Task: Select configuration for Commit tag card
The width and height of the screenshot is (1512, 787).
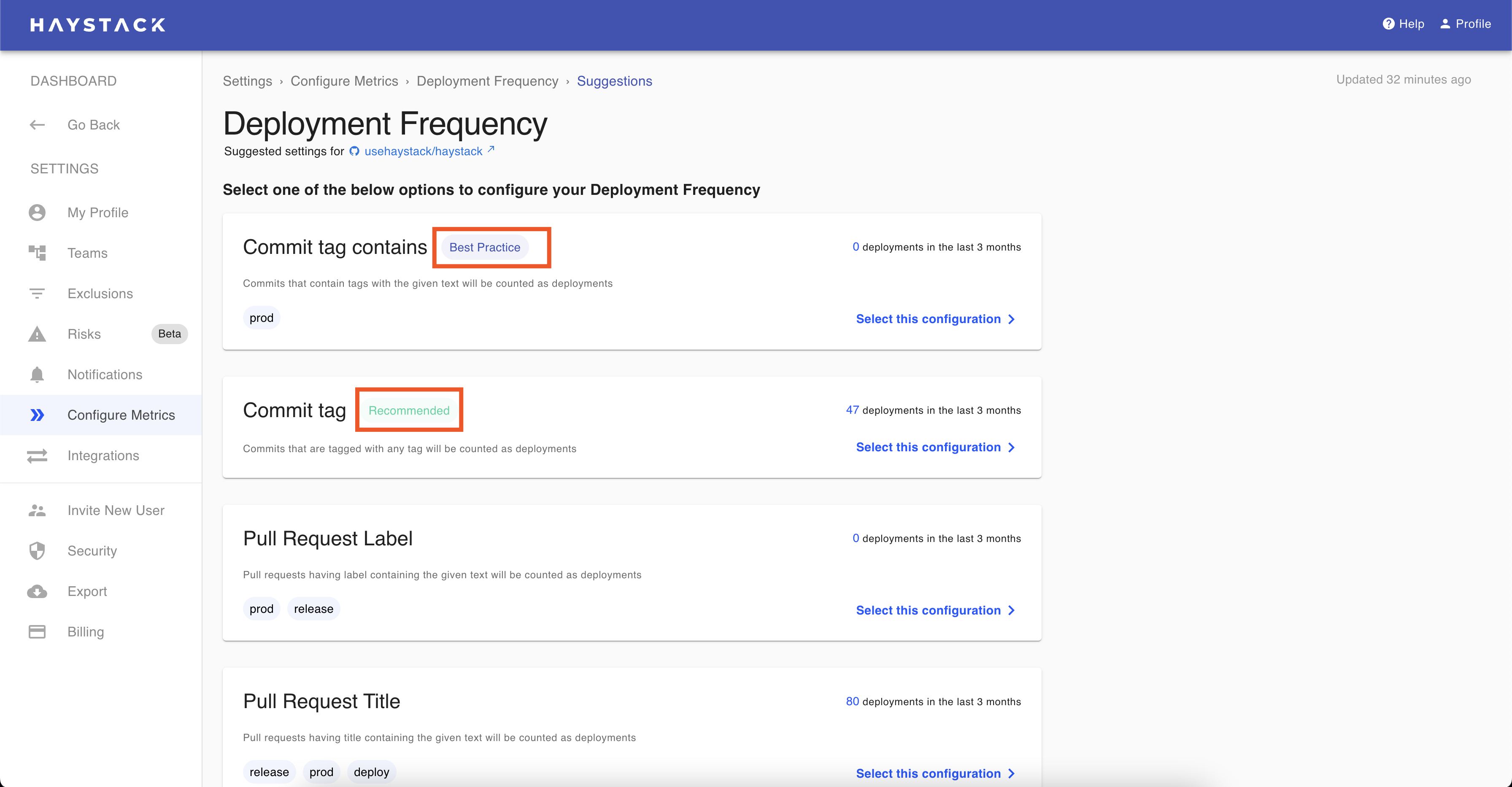Action: [x=935, y=447]
